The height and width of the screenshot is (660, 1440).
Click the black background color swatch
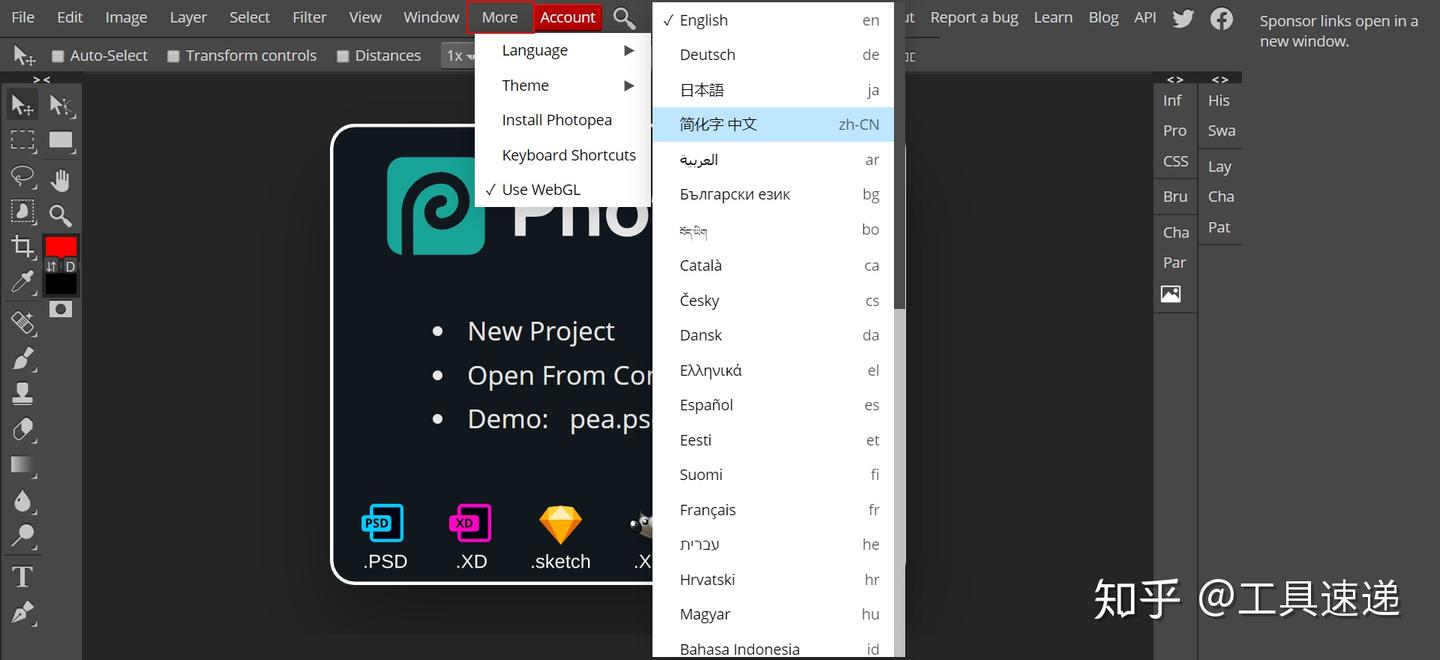pyautogui.click(x=61, y=284)
